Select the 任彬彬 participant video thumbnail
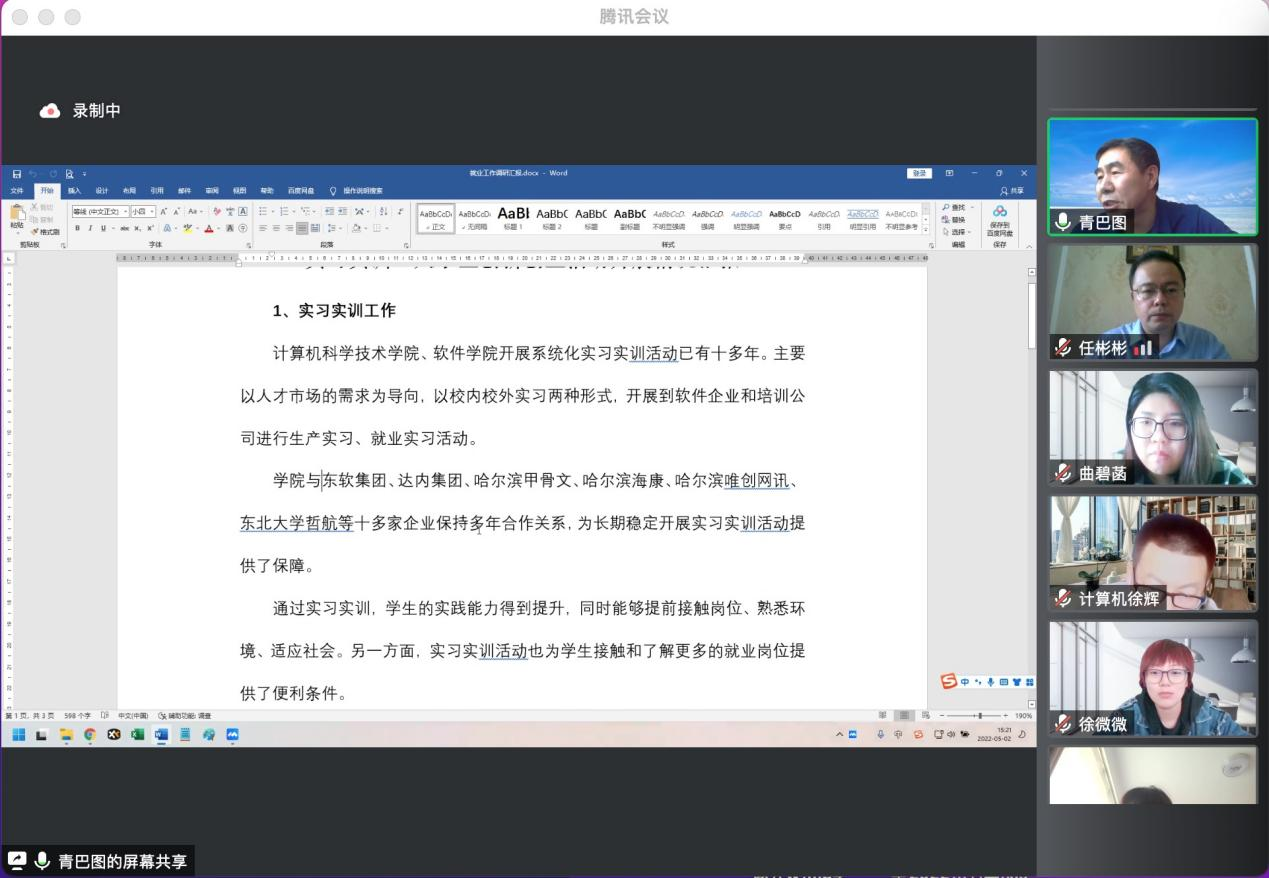 tap(1152, 302)
